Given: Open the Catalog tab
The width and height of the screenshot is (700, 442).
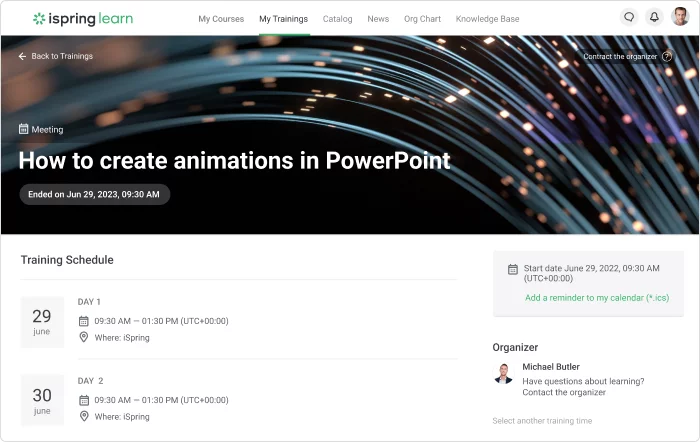Looking at the screenshot, I should 338,19.
